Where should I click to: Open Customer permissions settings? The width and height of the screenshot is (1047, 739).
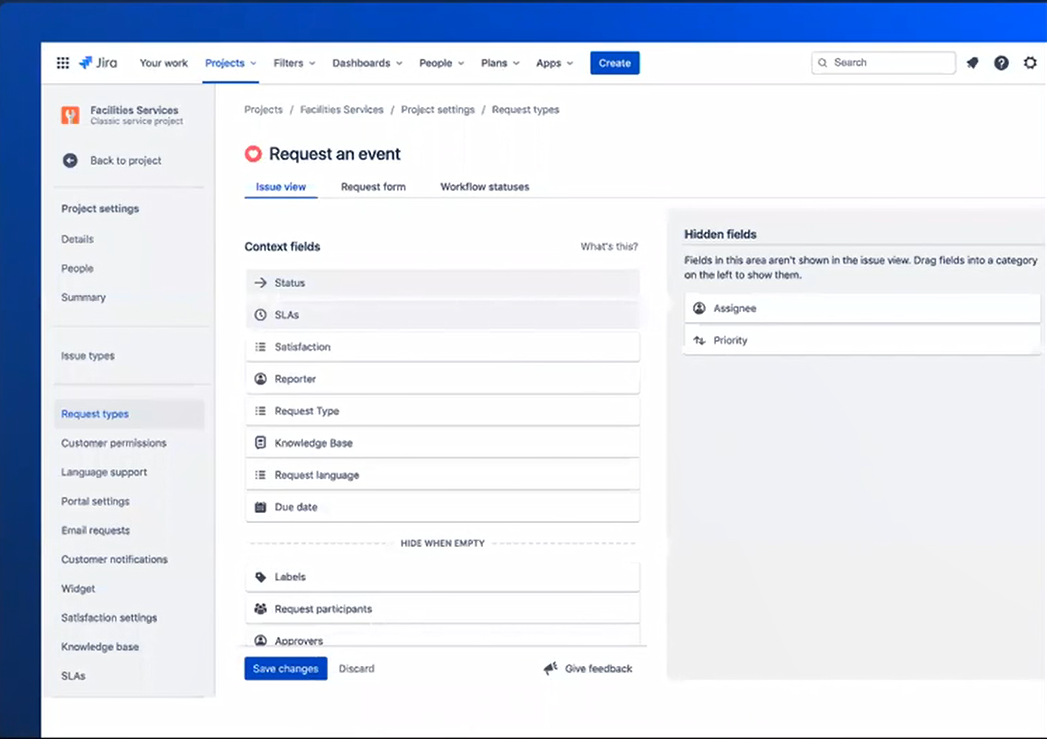(x=114, y=443)
